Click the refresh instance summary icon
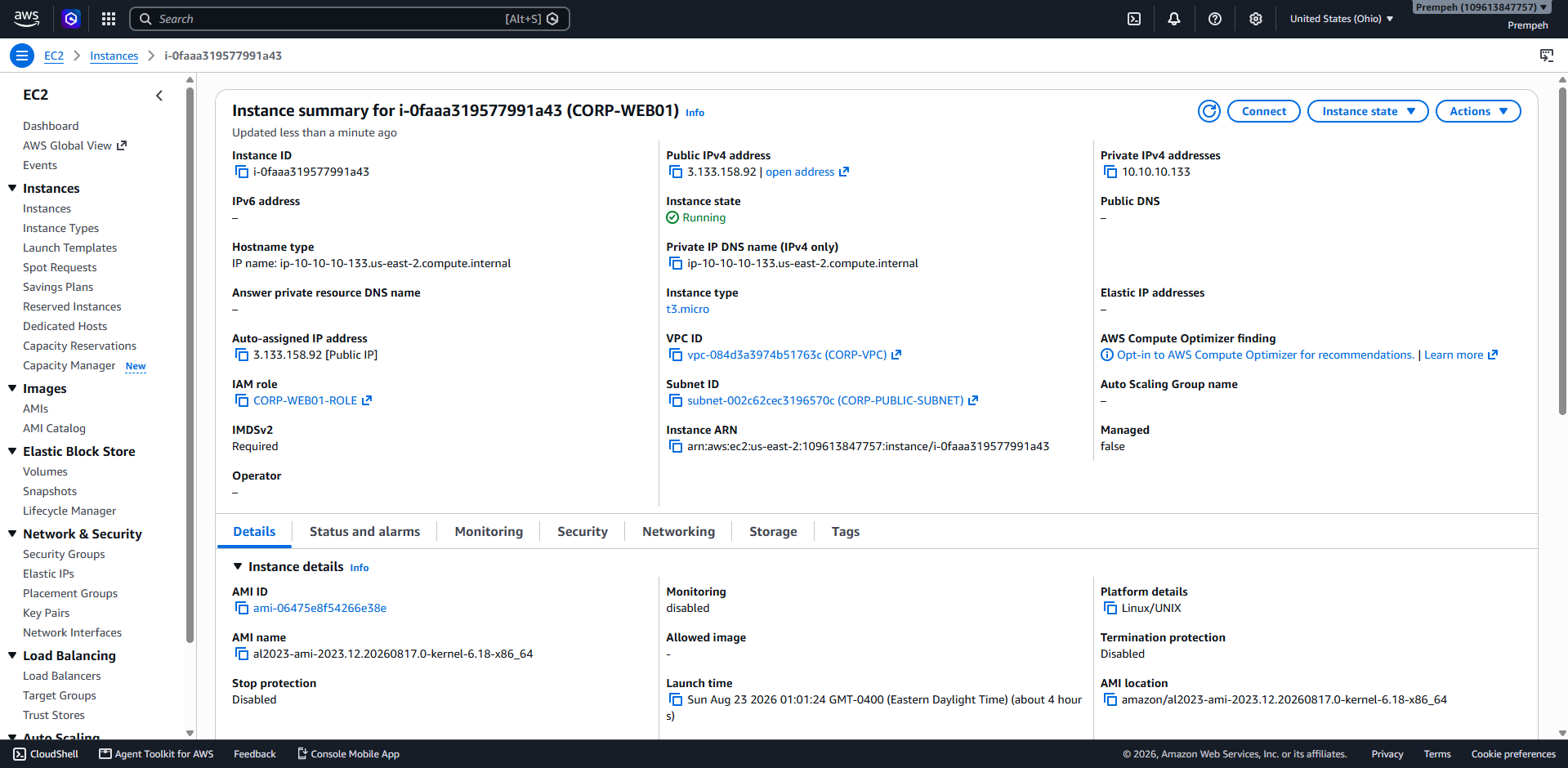The width and height of the screenshot is (1568, 768). tap(1209, 111)
